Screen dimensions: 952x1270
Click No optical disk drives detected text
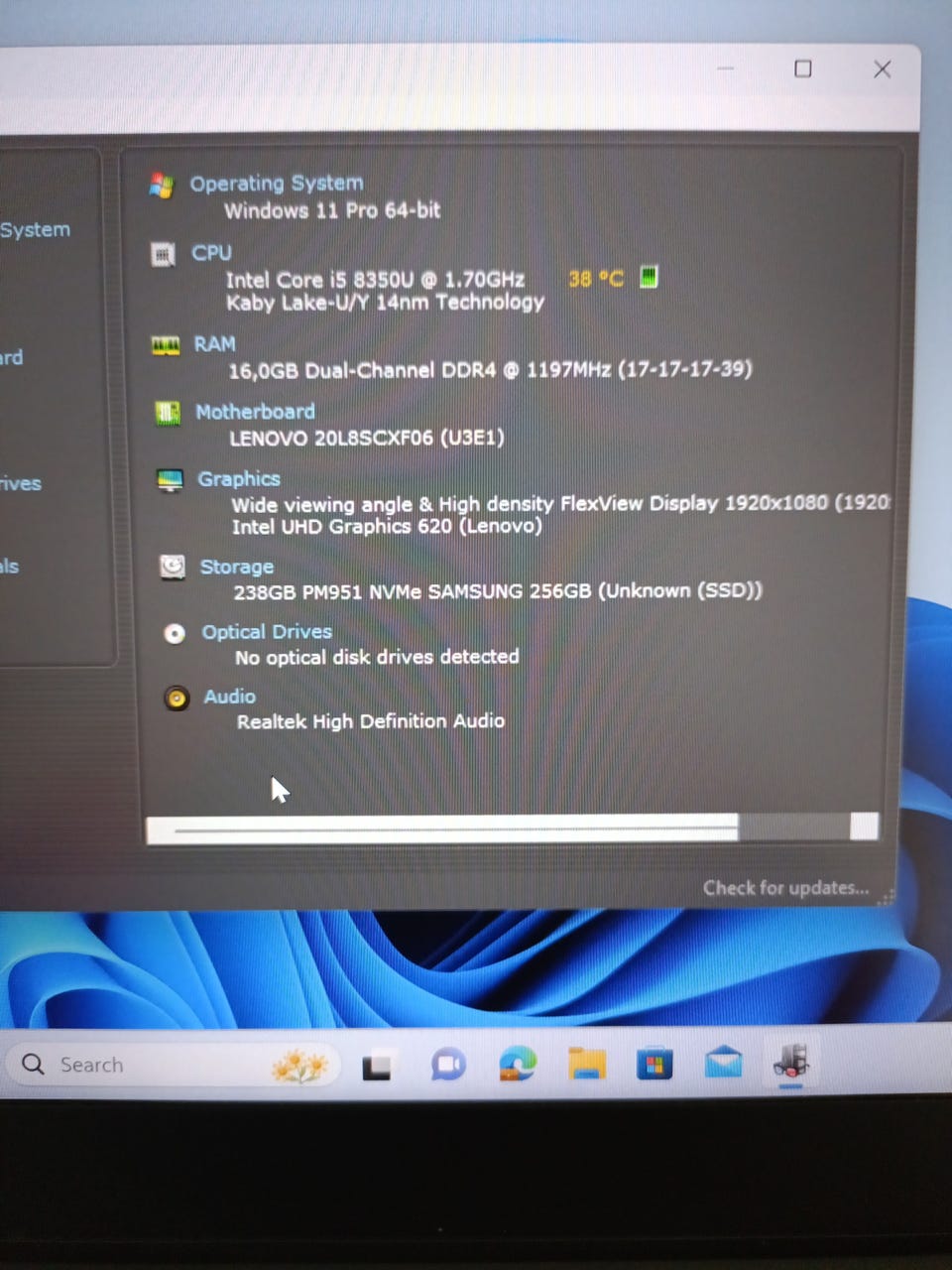(x=377, y=657)
